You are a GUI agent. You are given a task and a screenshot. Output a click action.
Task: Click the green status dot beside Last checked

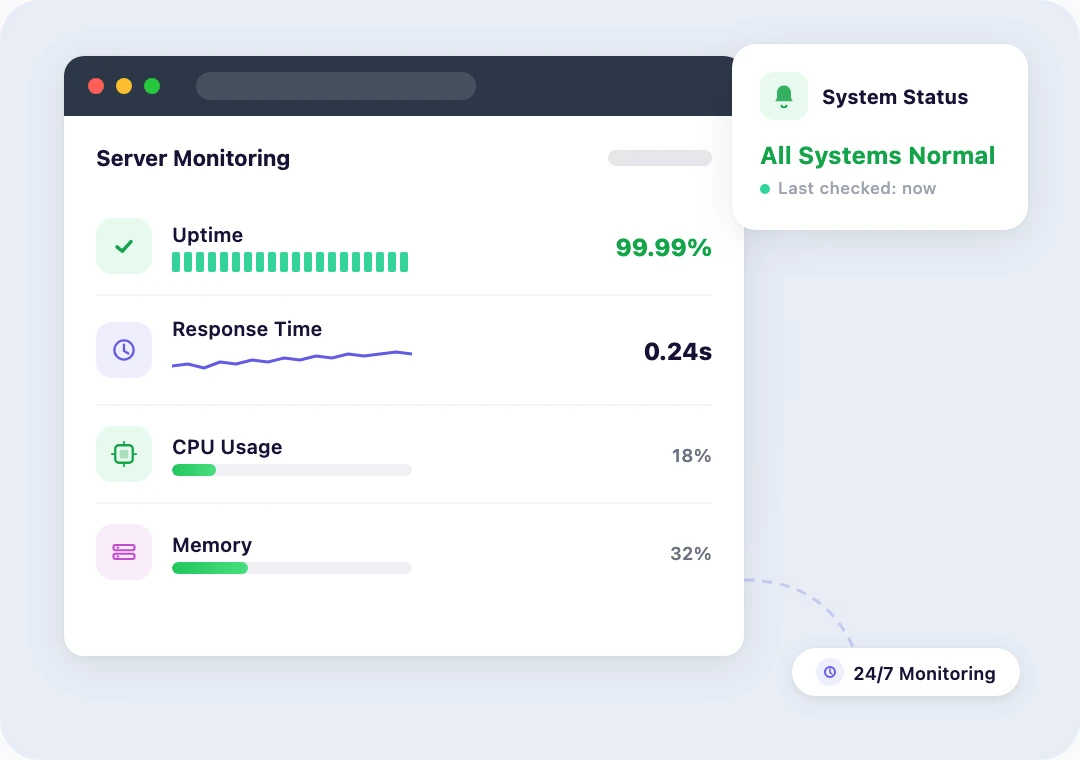pos(765,188)
